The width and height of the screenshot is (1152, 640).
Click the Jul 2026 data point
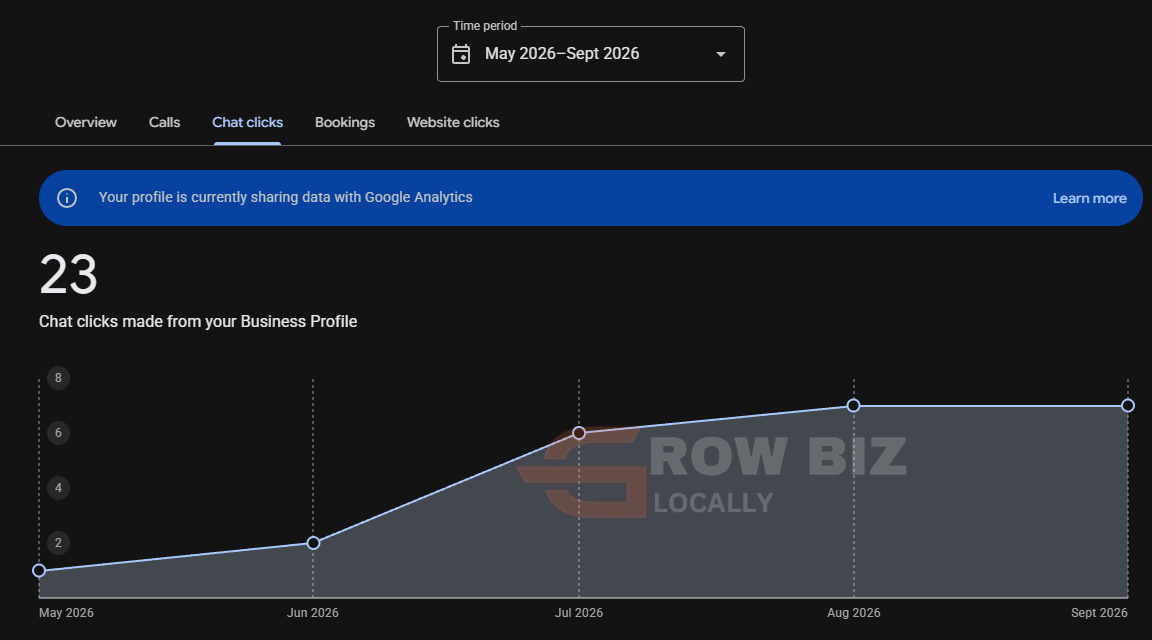[579, 434]
